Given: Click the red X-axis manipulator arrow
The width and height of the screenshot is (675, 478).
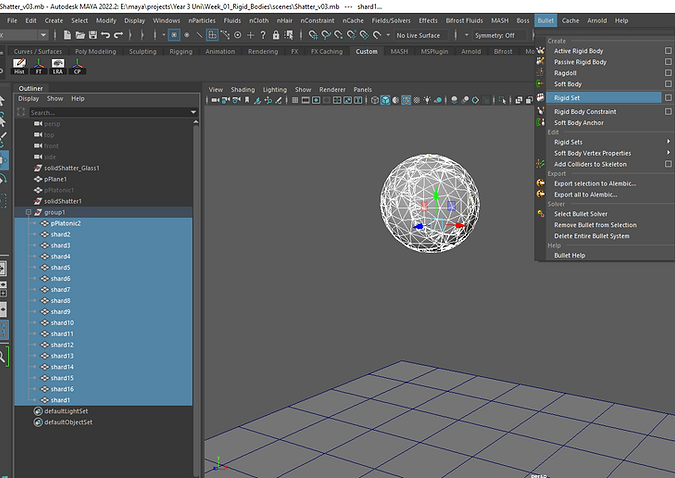Looking at the screenshot, I should pyautogui.click(x=460, y=225).
